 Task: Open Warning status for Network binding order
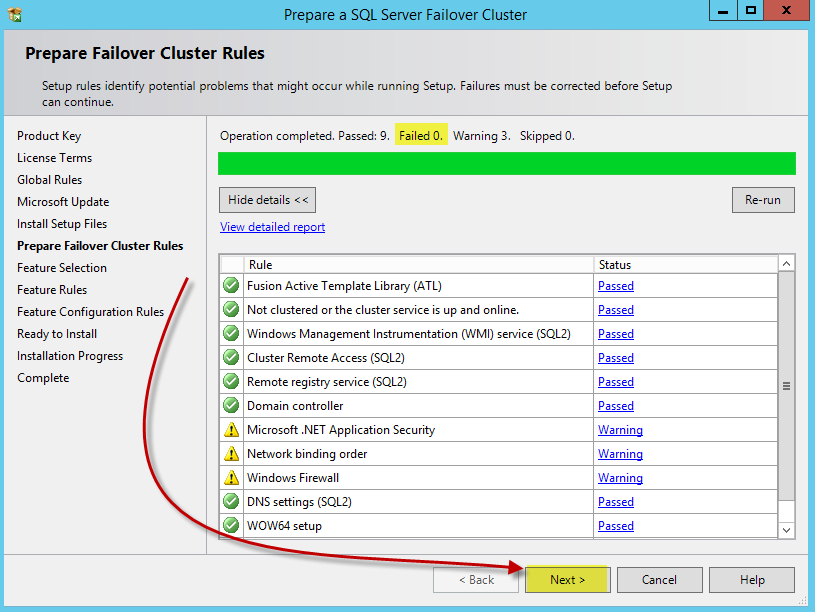pyautogui.click(x=620, y=454)
